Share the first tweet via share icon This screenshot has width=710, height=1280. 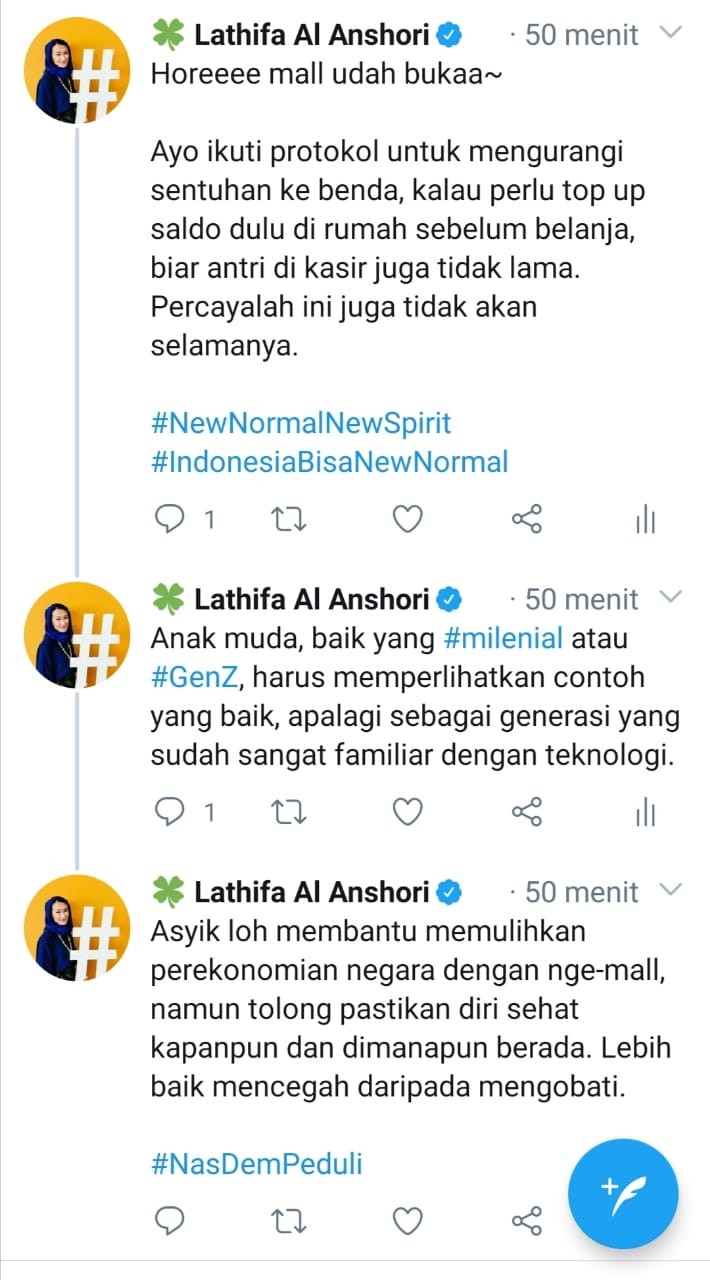(526, 520)
